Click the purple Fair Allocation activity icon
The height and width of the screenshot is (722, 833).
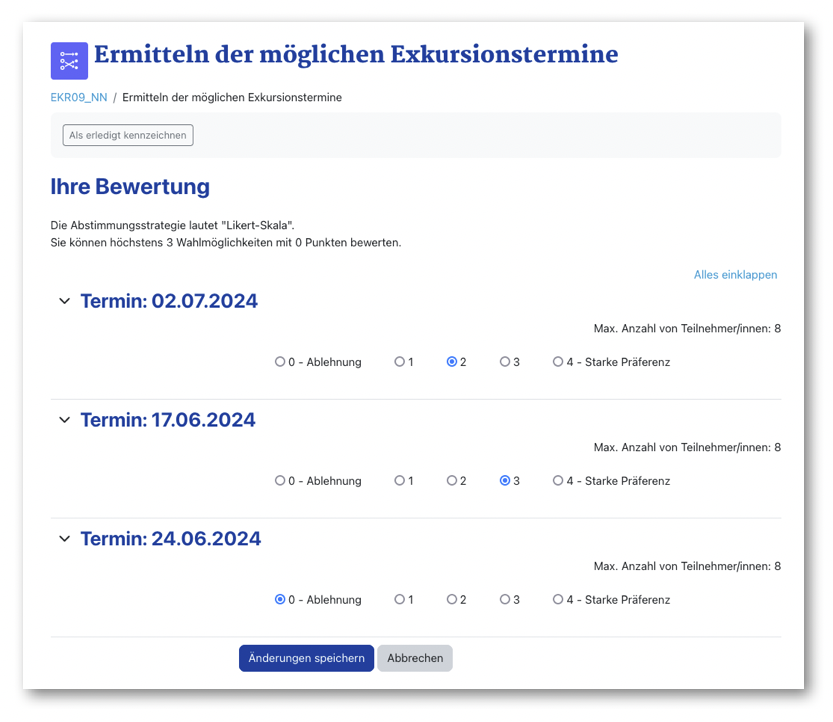(x=69, y=61)
